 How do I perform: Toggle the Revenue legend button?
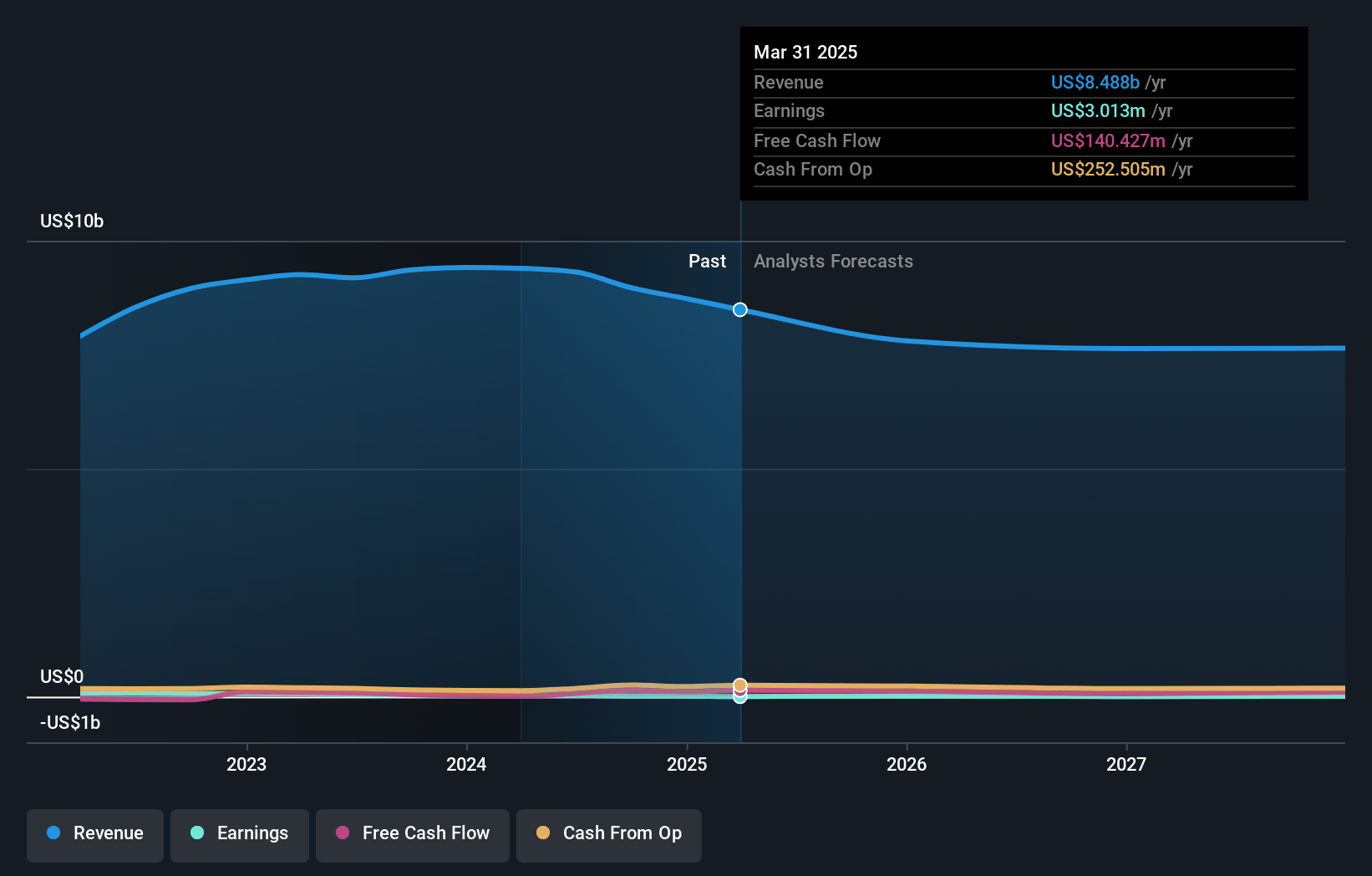click(x=95, y=835)
